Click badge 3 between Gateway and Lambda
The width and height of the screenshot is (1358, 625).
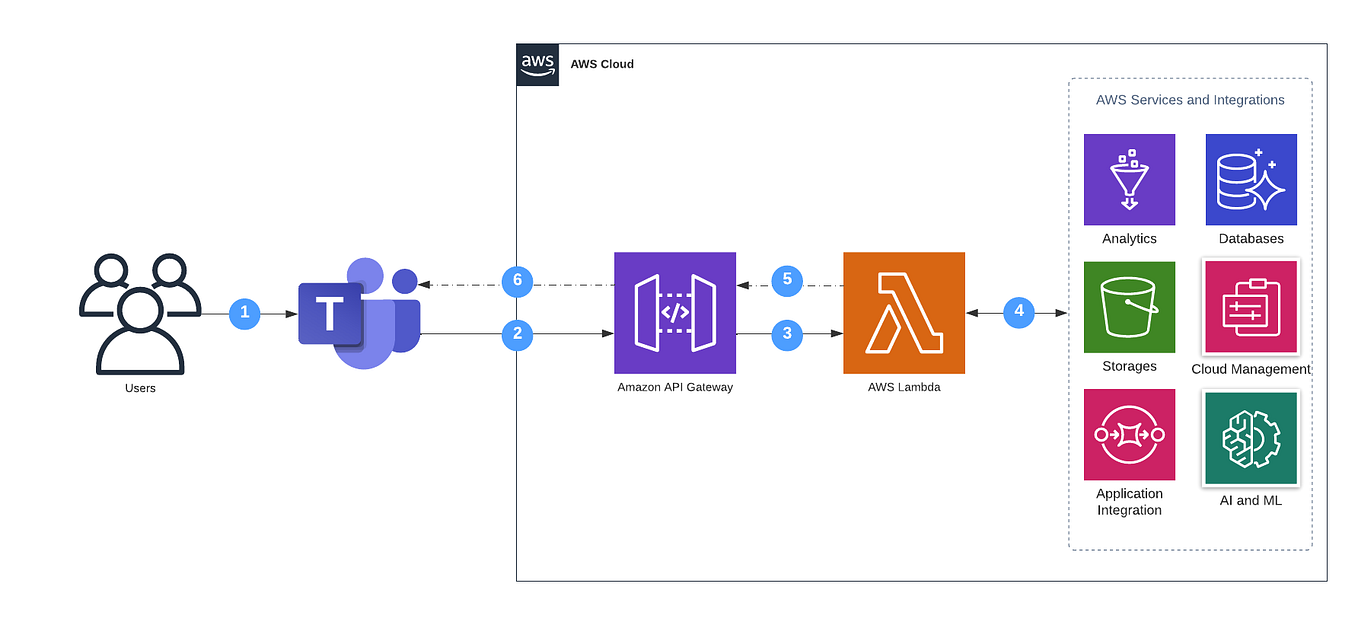(786, 335)
